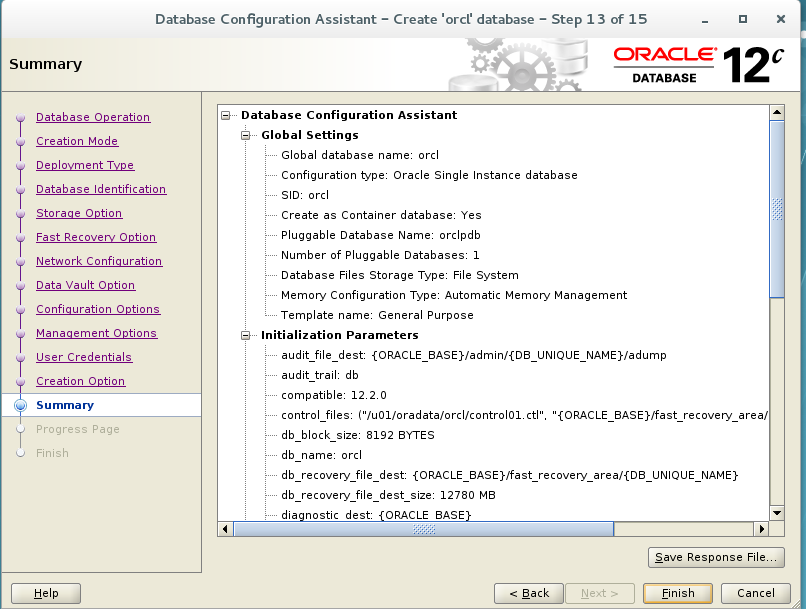Screen dimensions: 806x609
Task: Click the vertical scrollbar thumb
Action: [x=777, y=209]
